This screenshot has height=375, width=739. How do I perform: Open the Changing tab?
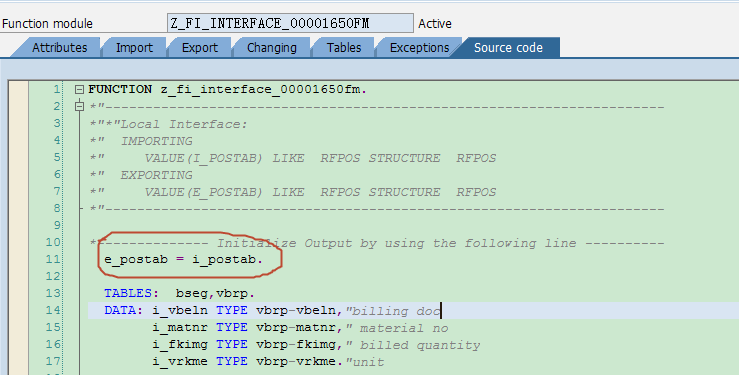click(272, 48)
